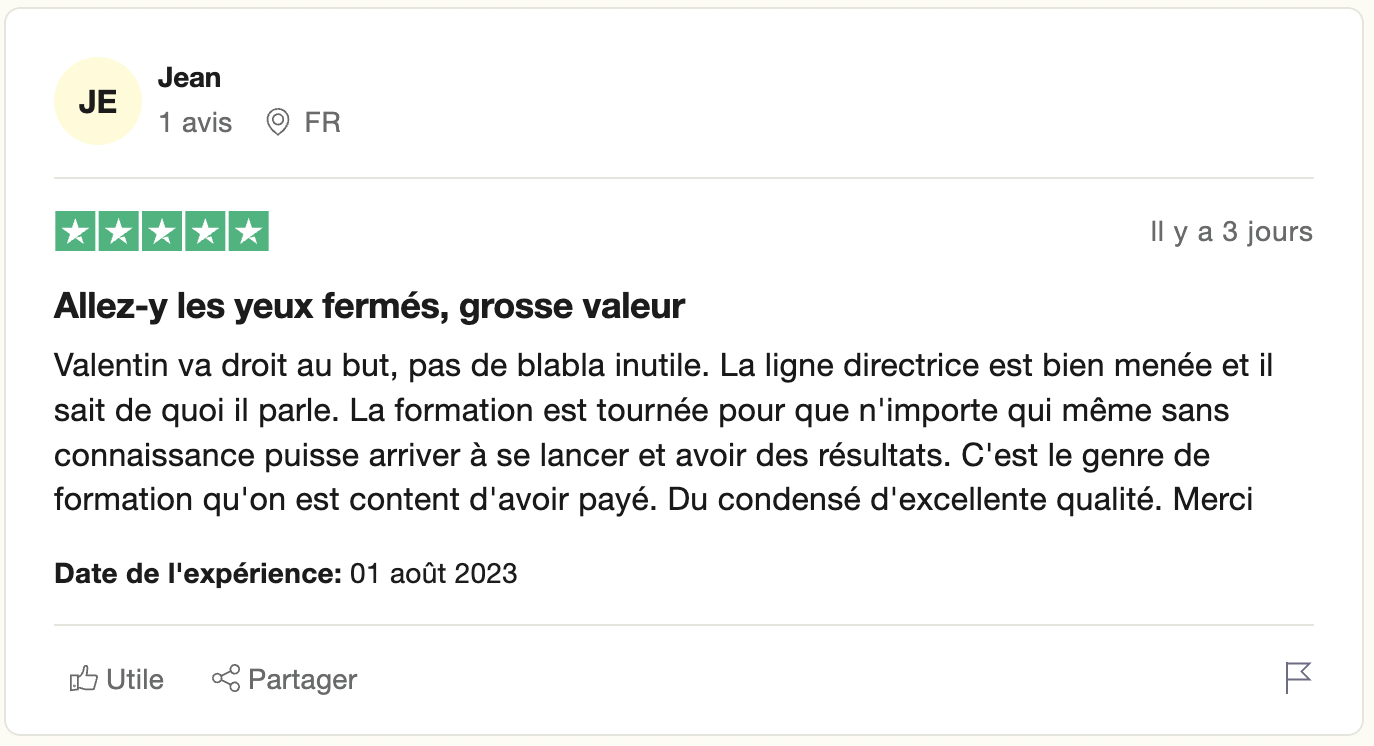This screenshot has width=1374, height=746.
Task: Flag this review with the flag icon
Action: pos(1297,678)
